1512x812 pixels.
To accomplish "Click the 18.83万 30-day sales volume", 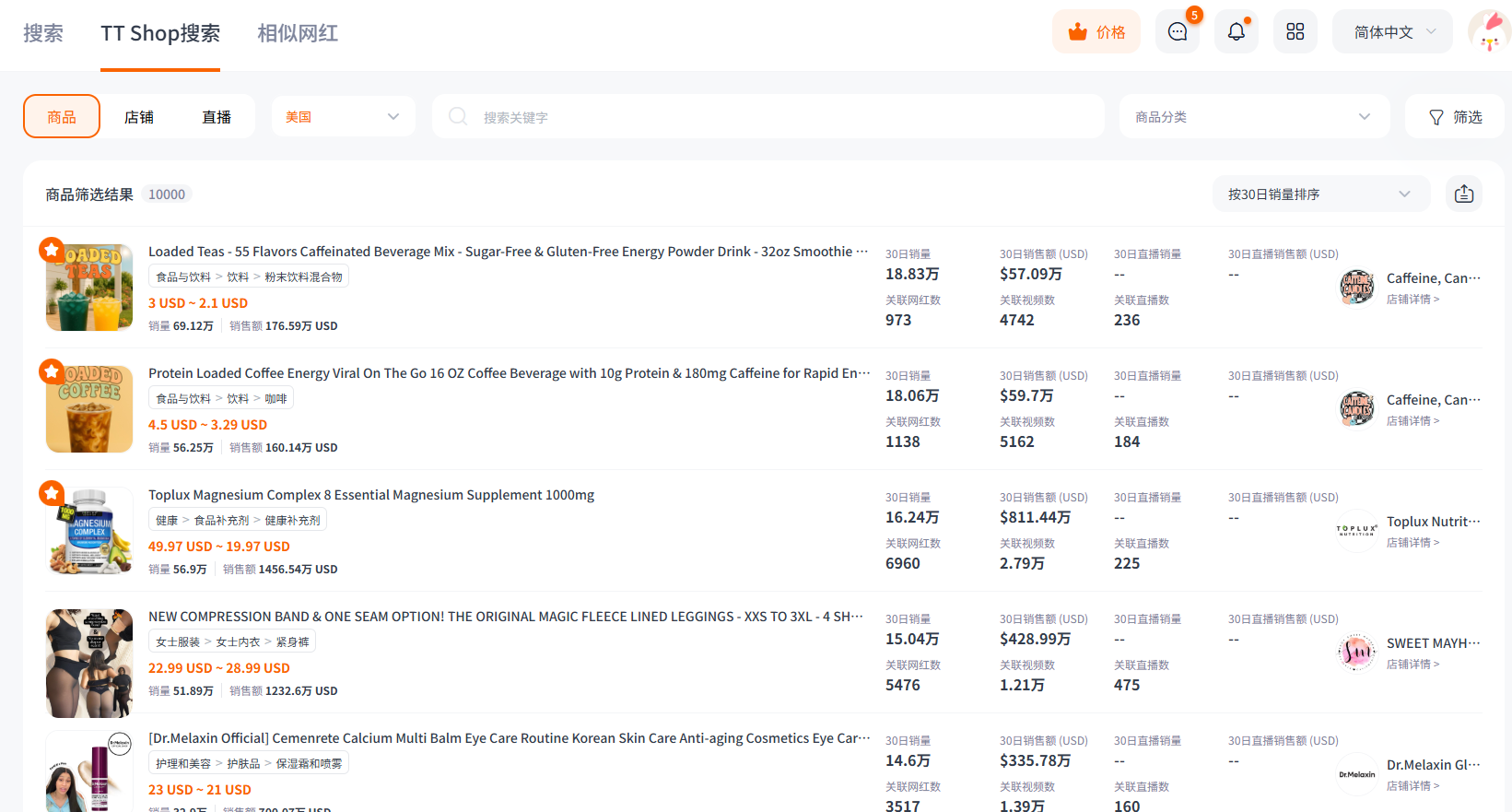I will 912,274.
